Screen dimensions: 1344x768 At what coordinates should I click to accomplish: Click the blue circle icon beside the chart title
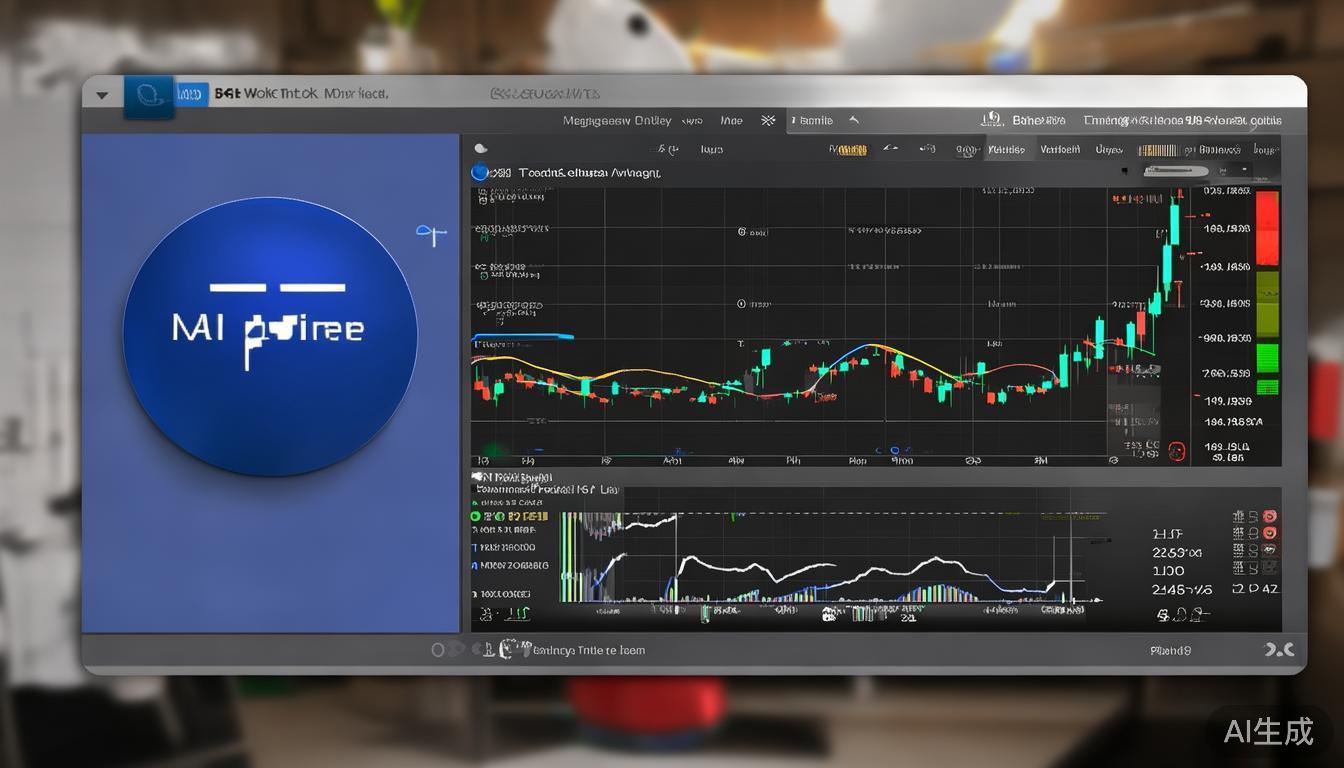pos(480,172)
